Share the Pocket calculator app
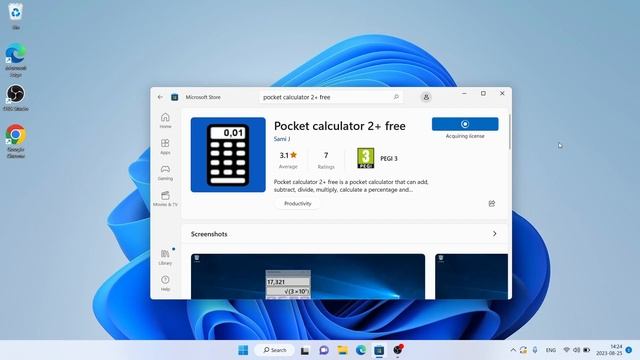Viewport: 640px width, 360px height. coord(492,203)
